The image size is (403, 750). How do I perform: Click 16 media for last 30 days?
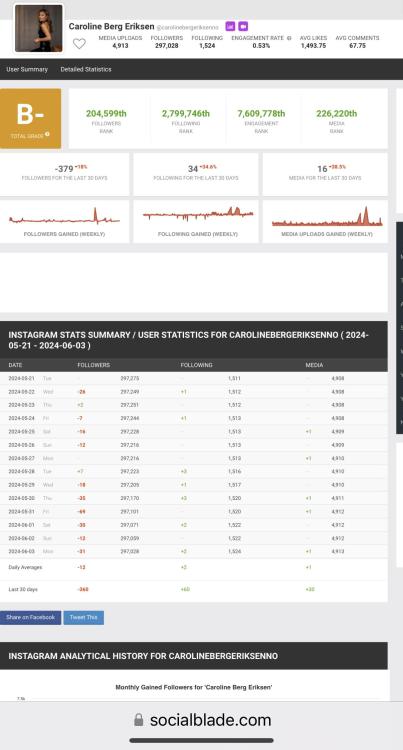point(322,169)
